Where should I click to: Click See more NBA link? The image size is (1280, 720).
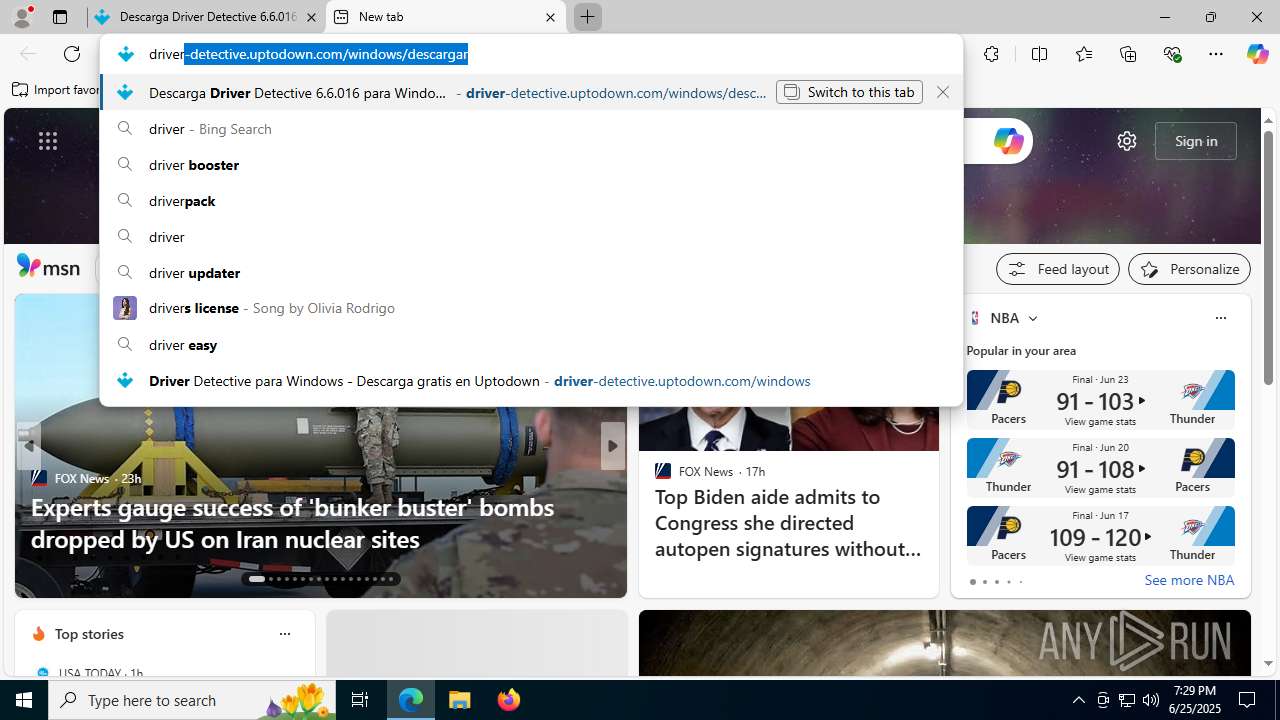[1189, 580]
